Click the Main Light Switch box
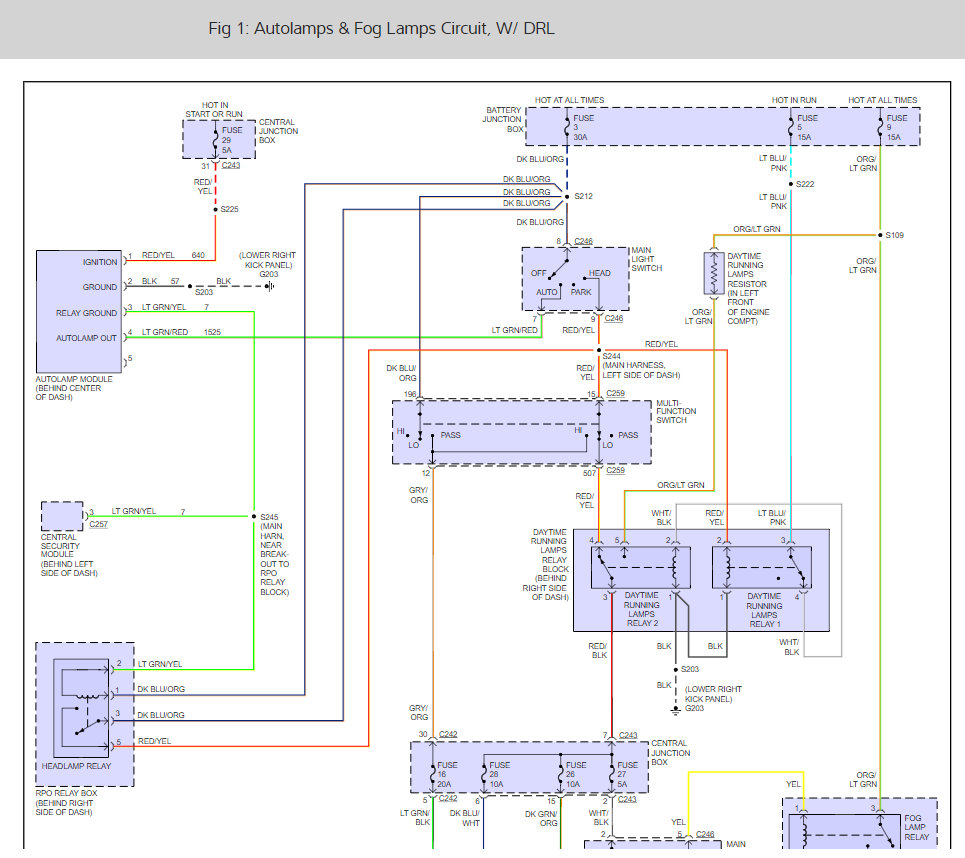Viewport: 965px width, 858px height. tap(575, 279)
